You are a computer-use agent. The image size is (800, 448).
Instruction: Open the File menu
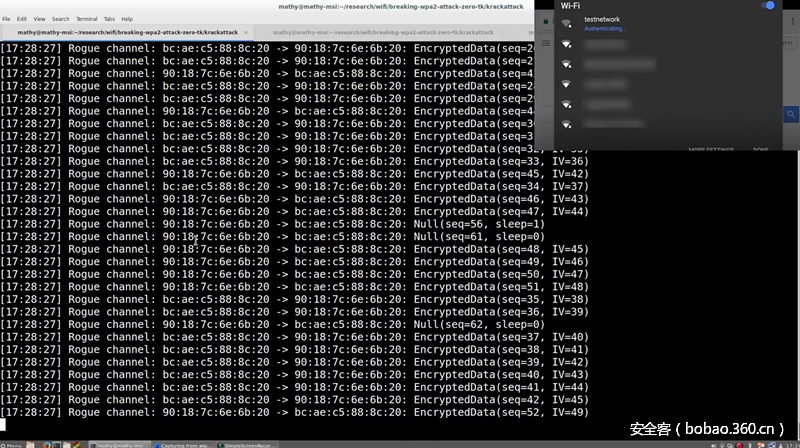point(7,19)
